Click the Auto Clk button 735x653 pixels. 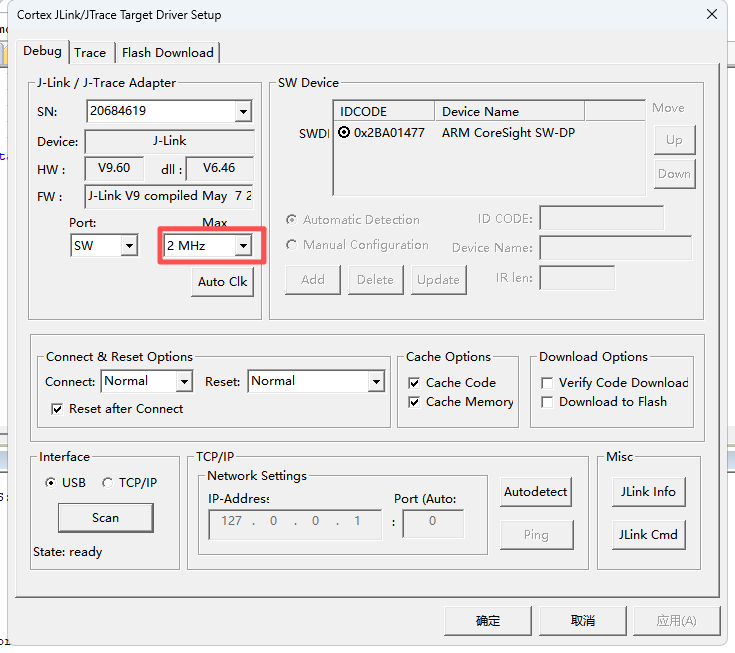[x=222, y=282]
